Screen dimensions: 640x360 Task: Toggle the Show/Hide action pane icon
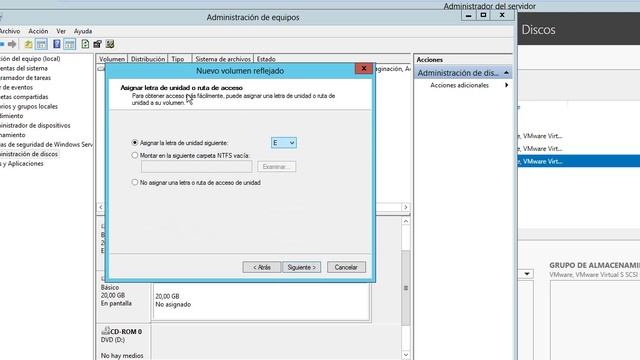click(70, 44)
